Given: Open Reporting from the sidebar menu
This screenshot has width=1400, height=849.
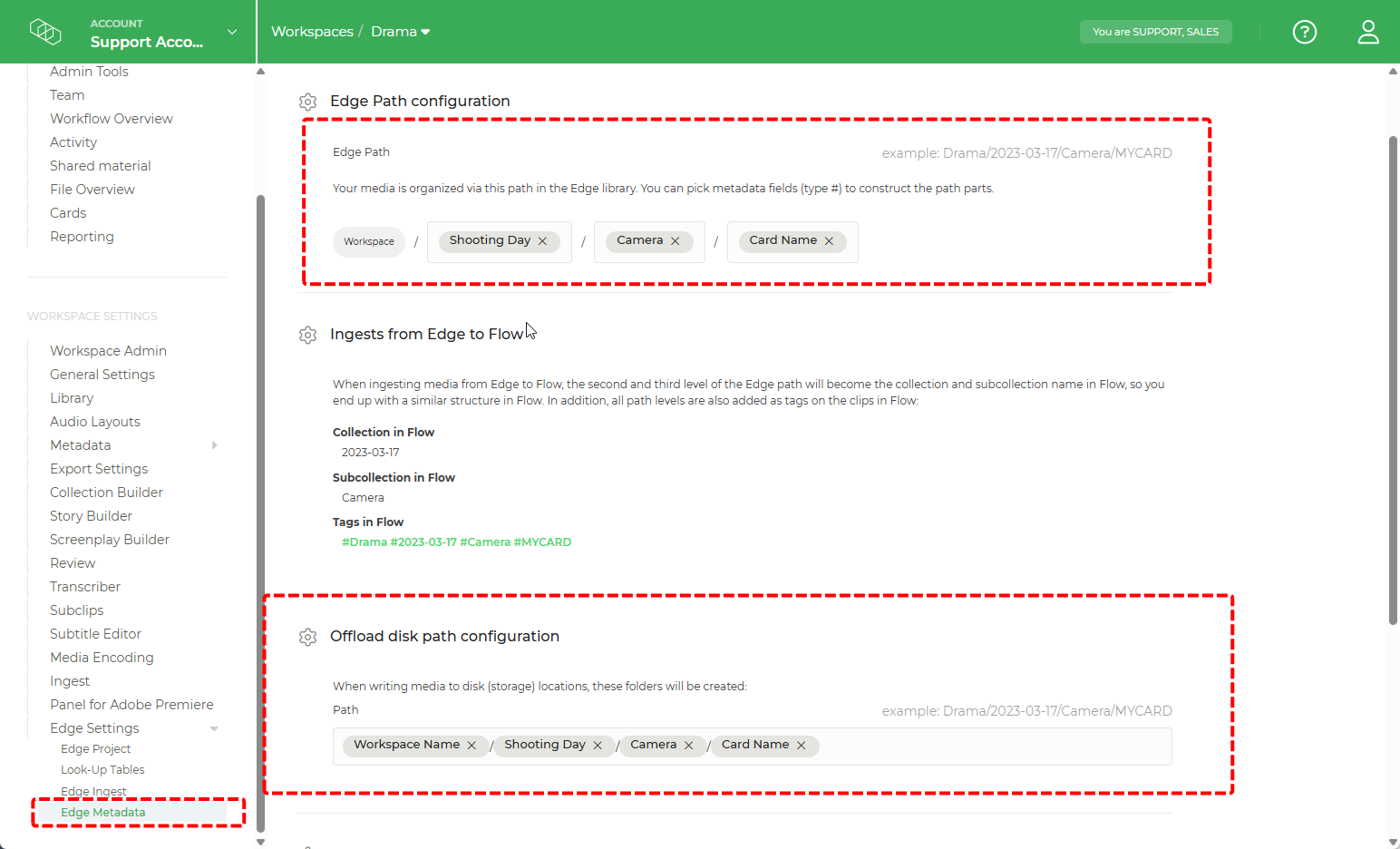Looking at the screenshot, I should 82,236.
